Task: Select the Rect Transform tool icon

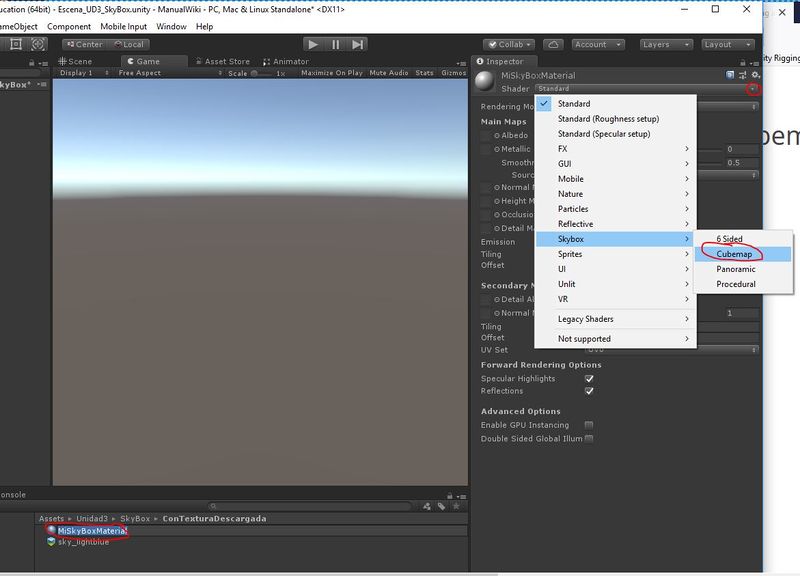Action: pyautogui.click(x=16, y=44)
